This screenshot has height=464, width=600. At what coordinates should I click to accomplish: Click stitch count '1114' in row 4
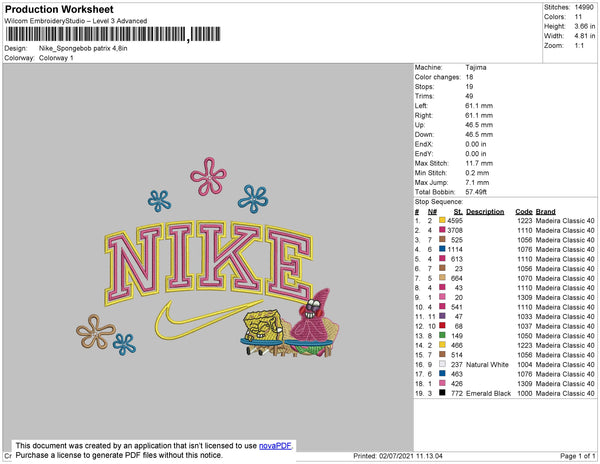pyautogui.click(x=455, y=249)
